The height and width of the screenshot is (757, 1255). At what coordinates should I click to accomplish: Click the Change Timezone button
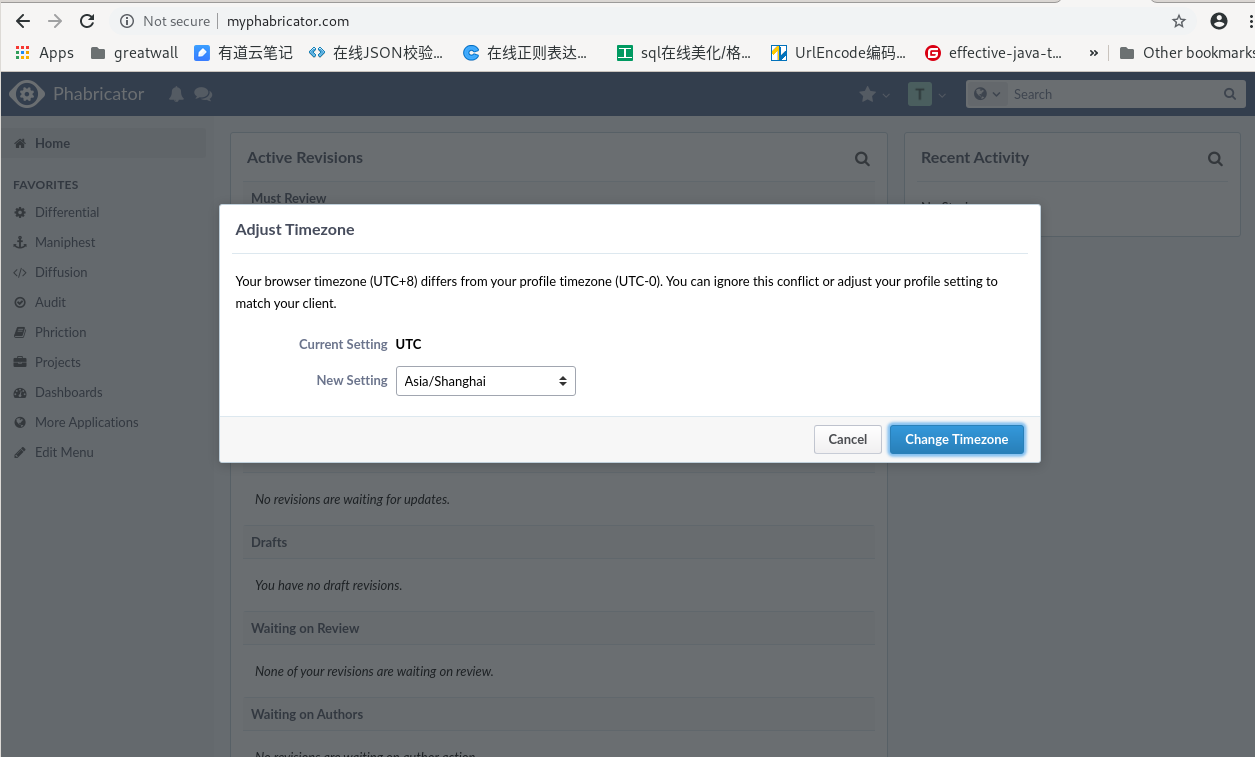pos(956,439)
